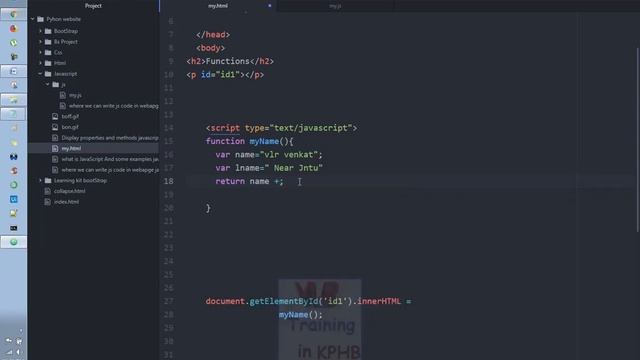Open Firefox from the taskbar
Viewport: 640px width, 360px height.
[13, 29]
